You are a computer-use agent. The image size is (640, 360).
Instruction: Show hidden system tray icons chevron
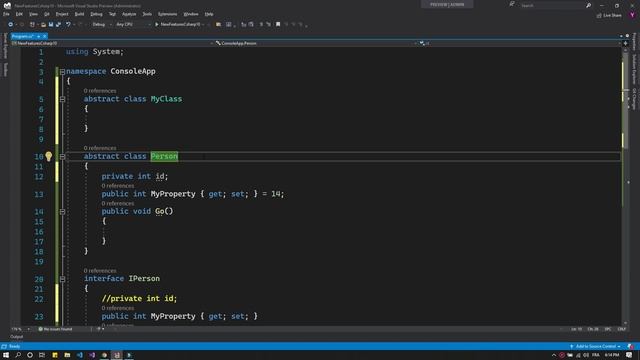click(x=554, y=355)
